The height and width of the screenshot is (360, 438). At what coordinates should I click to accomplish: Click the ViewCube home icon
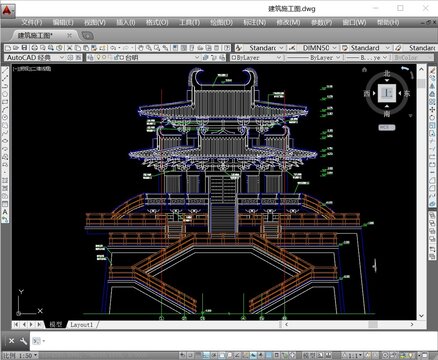(364, 70)
